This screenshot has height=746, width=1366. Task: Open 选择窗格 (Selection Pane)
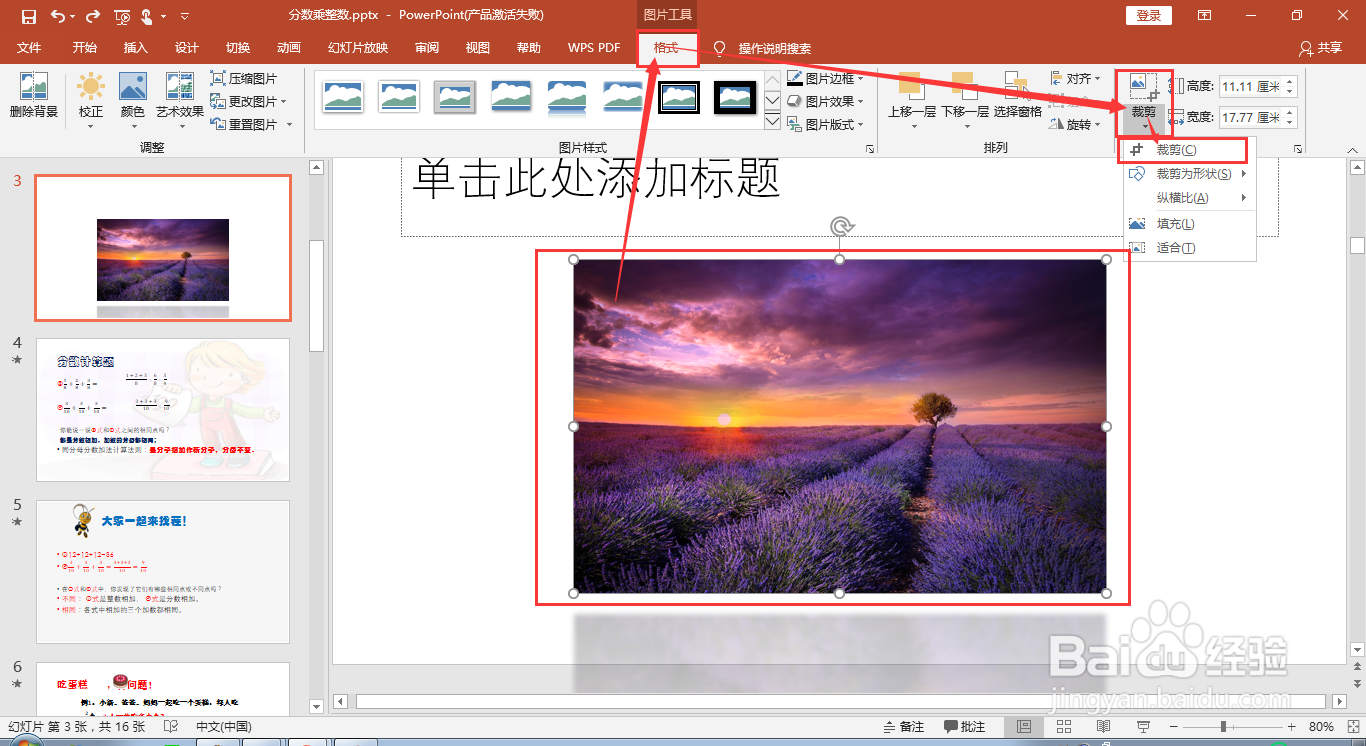[1017, 95]
